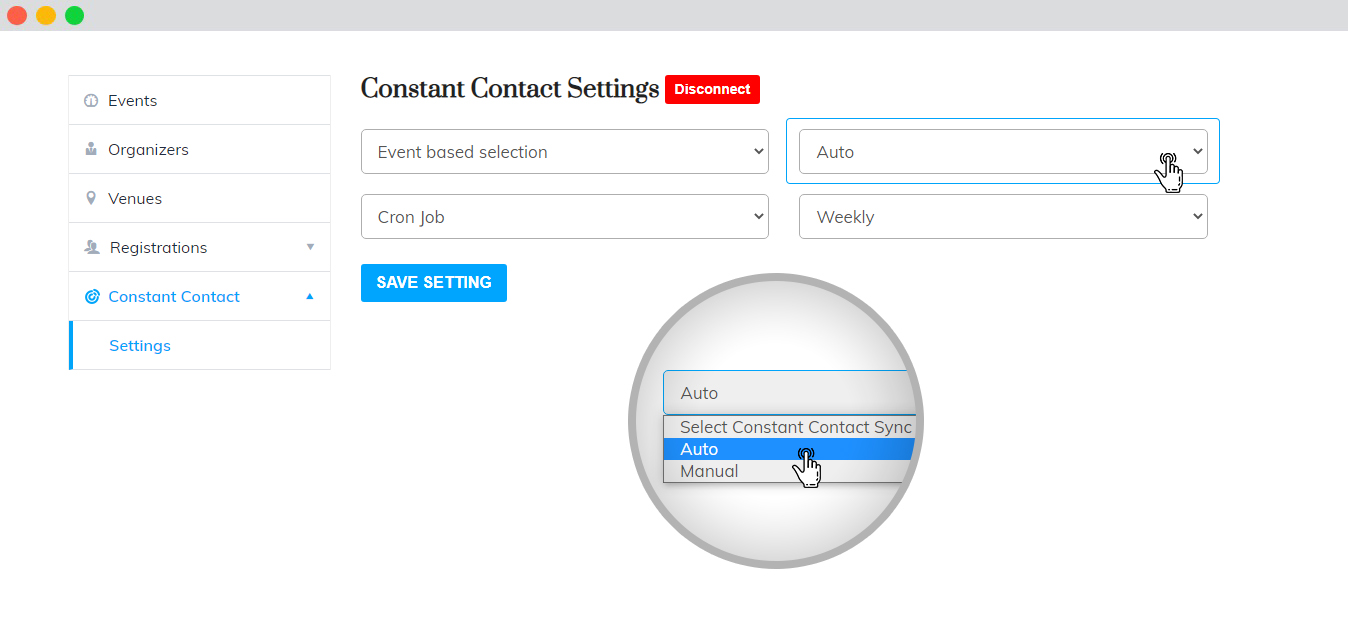Click the Organizers person icon
Screen dimensions: 1348x635
91,150
